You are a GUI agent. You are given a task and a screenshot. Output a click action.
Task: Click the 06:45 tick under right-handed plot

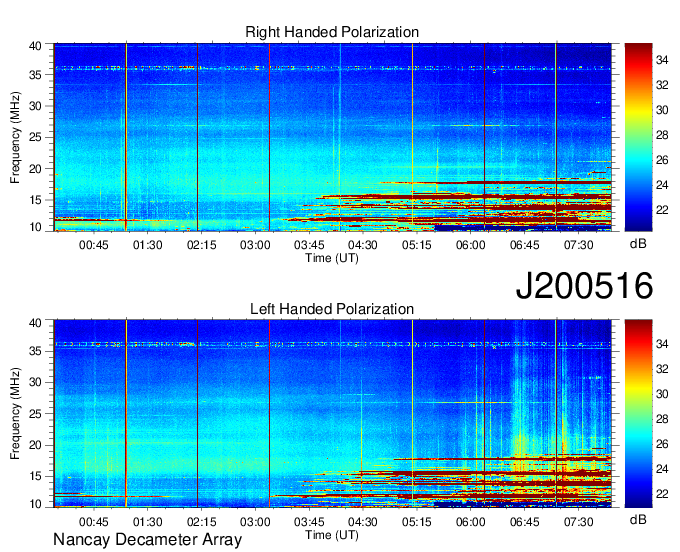[x=525, y=245]
